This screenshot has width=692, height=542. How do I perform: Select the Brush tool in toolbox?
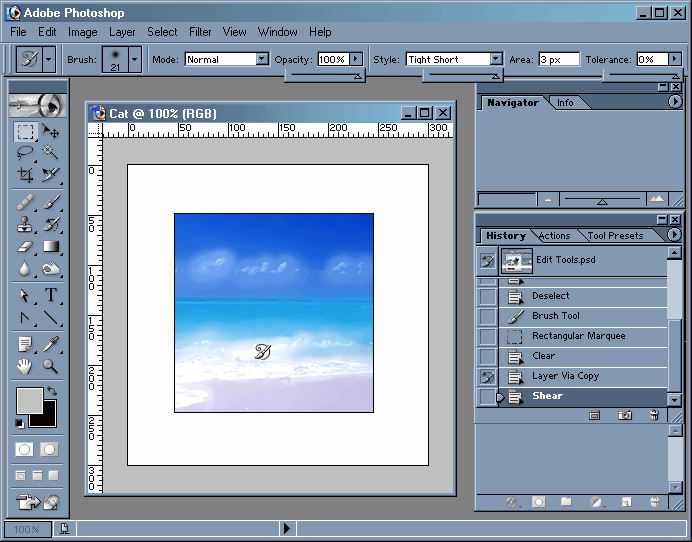pos(51,203)
